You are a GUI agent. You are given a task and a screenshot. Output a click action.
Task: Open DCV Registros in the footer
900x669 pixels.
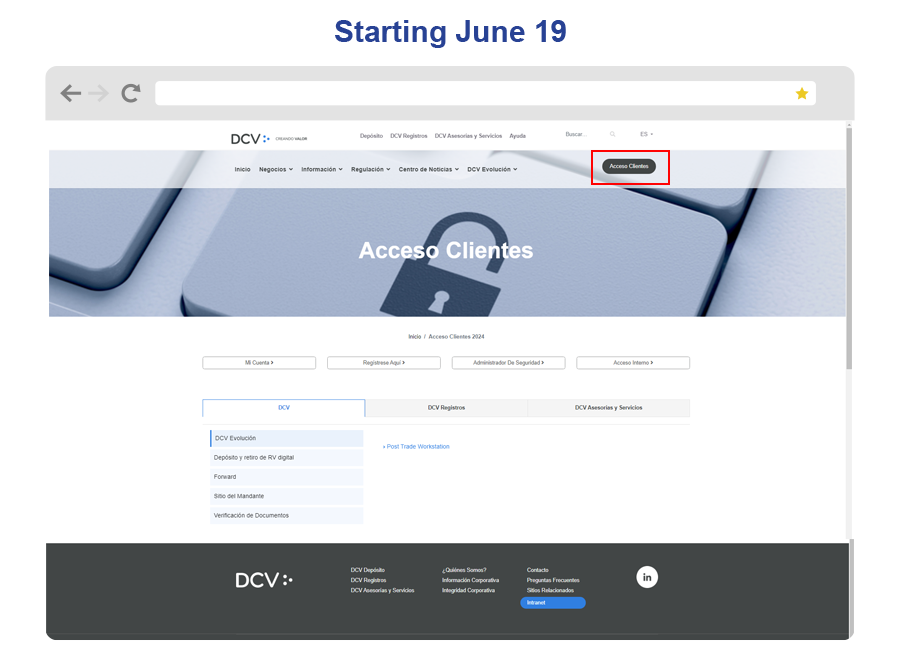click(x=368, y=580)
